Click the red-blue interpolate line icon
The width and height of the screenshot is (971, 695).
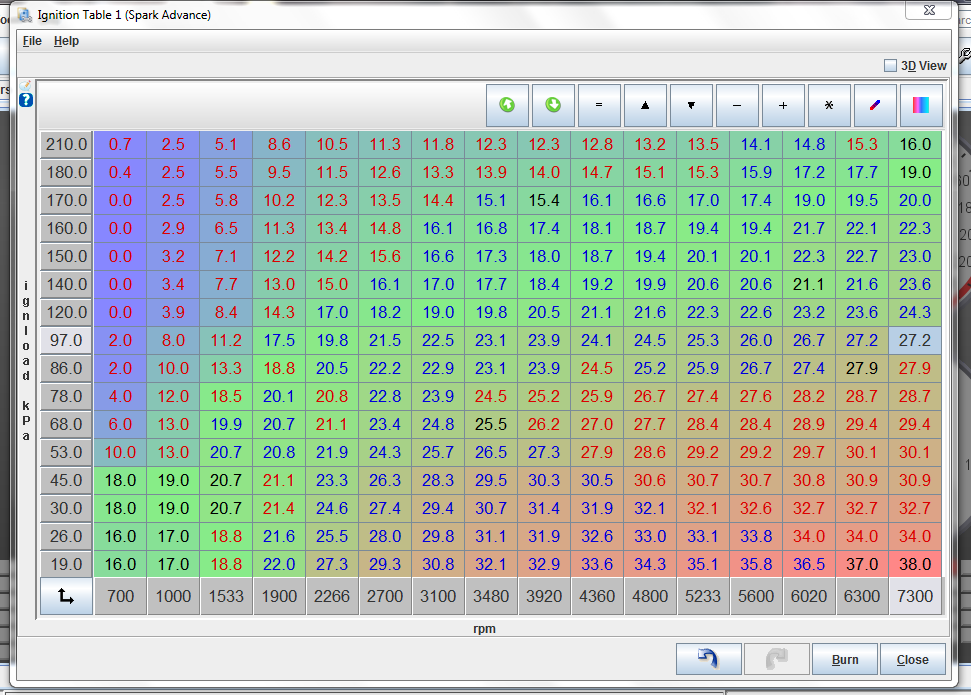(x=875, y=105)
